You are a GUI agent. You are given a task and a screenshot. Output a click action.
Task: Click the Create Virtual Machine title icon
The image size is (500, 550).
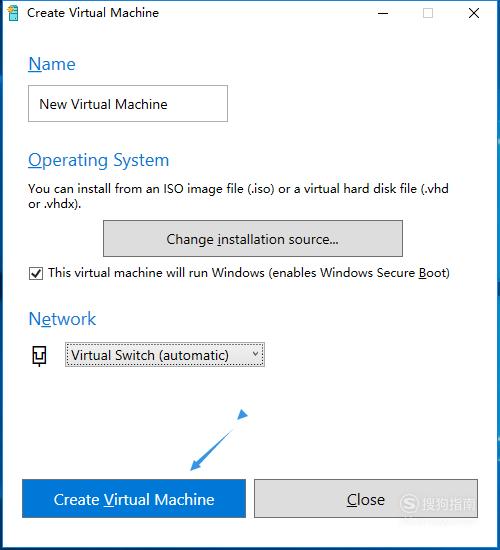(13, 13)
